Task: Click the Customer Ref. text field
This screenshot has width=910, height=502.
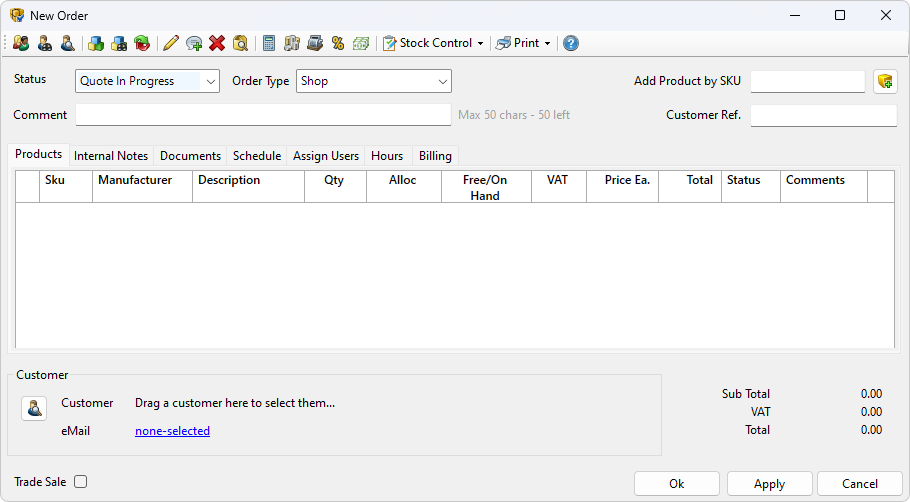Action: 823,115
